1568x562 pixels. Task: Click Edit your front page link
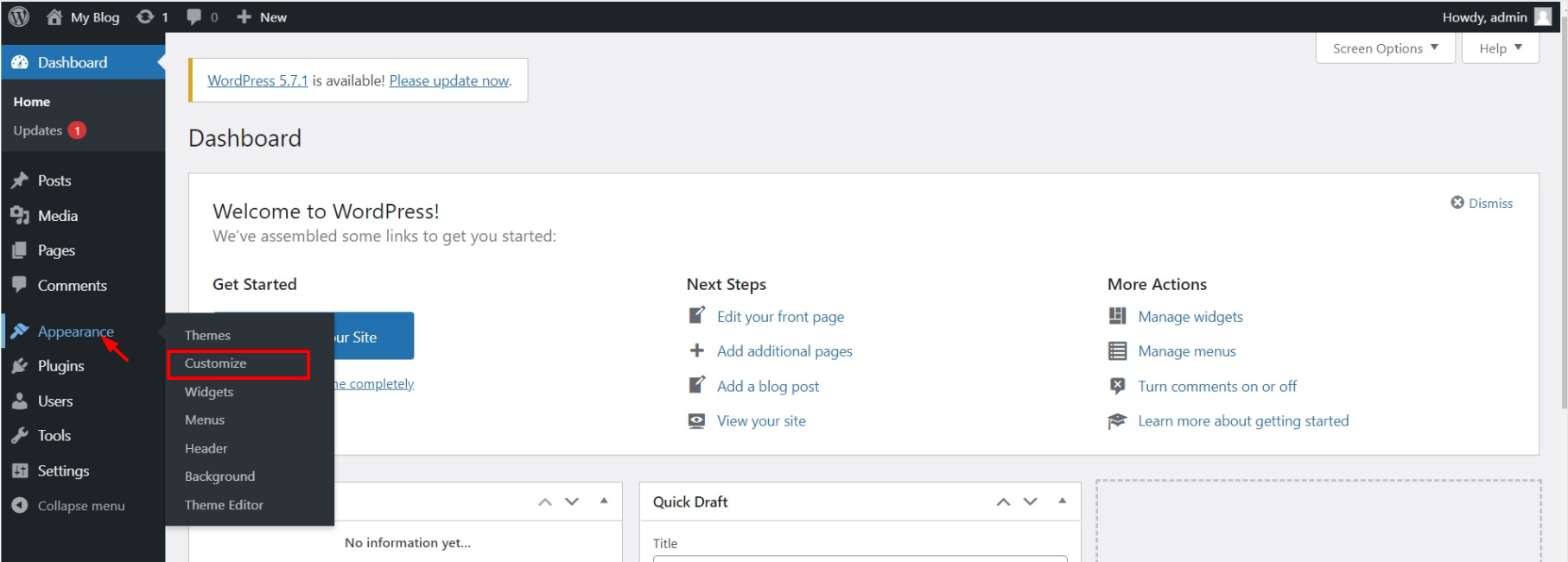coord(780,317)
